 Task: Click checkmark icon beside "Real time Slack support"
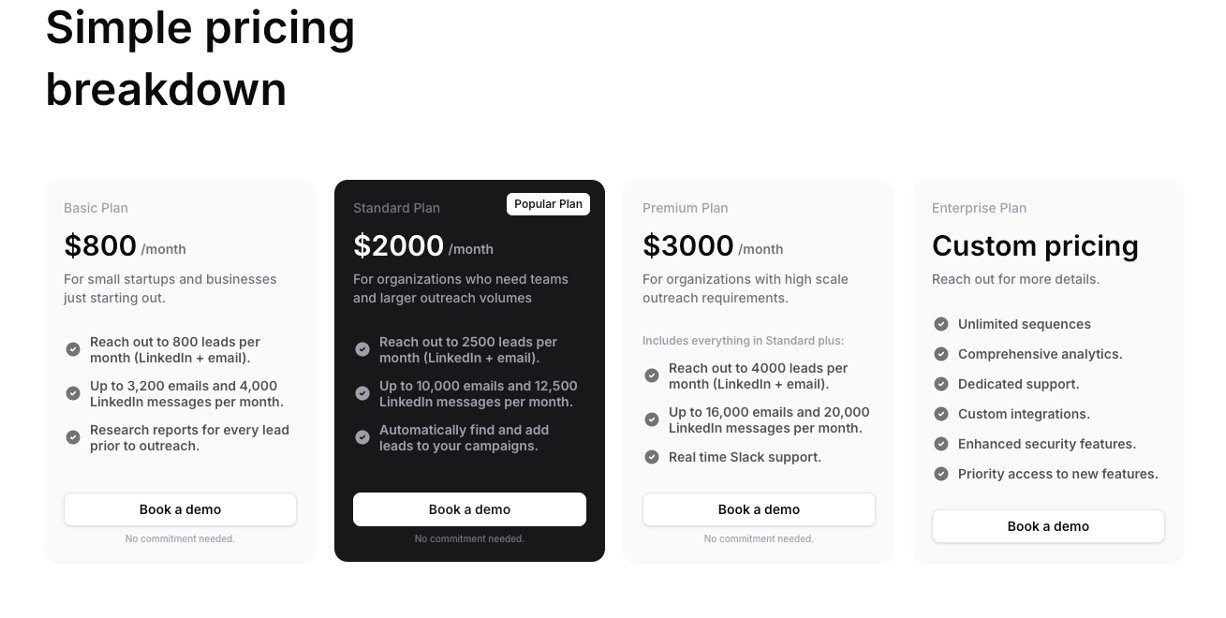(x=651, y=457)
